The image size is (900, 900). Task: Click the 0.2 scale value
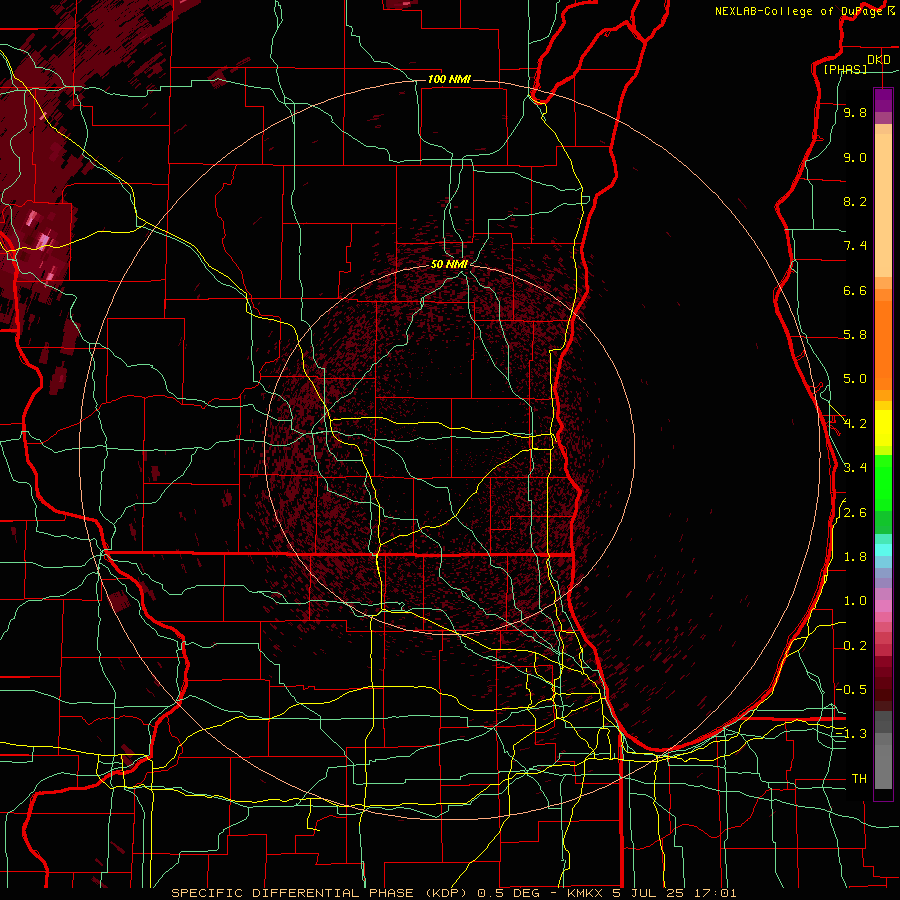click(x=855, y=646)
